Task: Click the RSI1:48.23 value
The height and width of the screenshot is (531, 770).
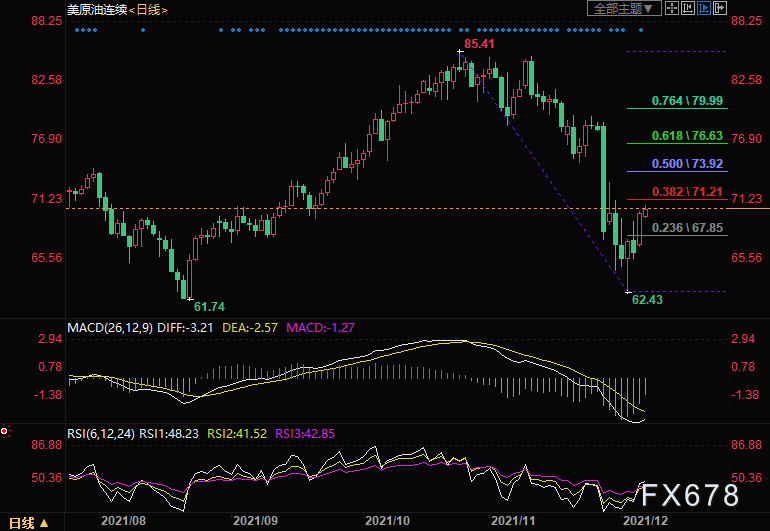Action: tap(169, 434)
